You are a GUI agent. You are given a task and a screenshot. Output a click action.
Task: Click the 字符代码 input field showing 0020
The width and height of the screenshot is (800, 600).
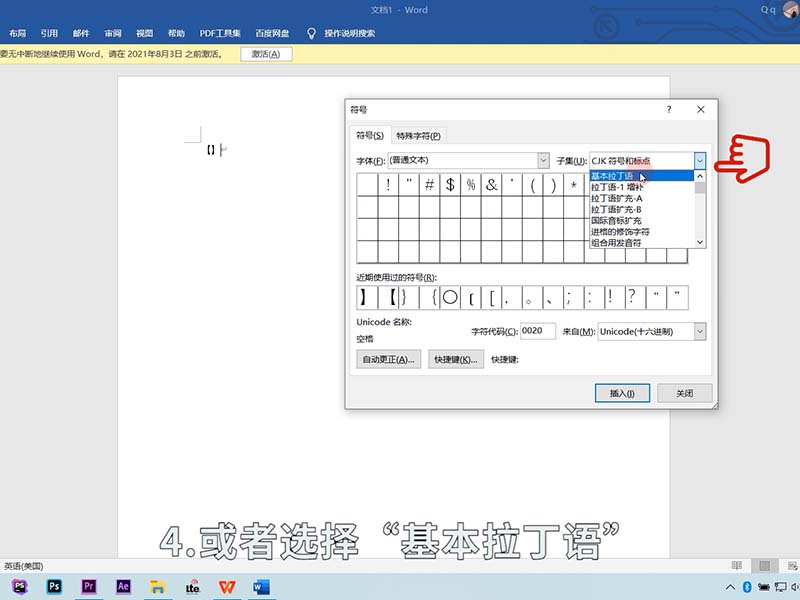538,331
